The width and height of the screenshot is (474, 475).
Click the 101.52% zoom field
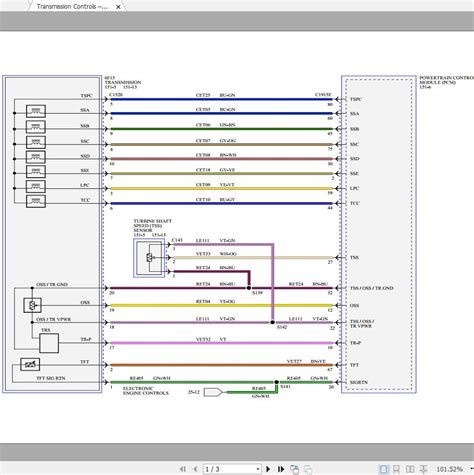pyautogui.click(x=449, y=469)
